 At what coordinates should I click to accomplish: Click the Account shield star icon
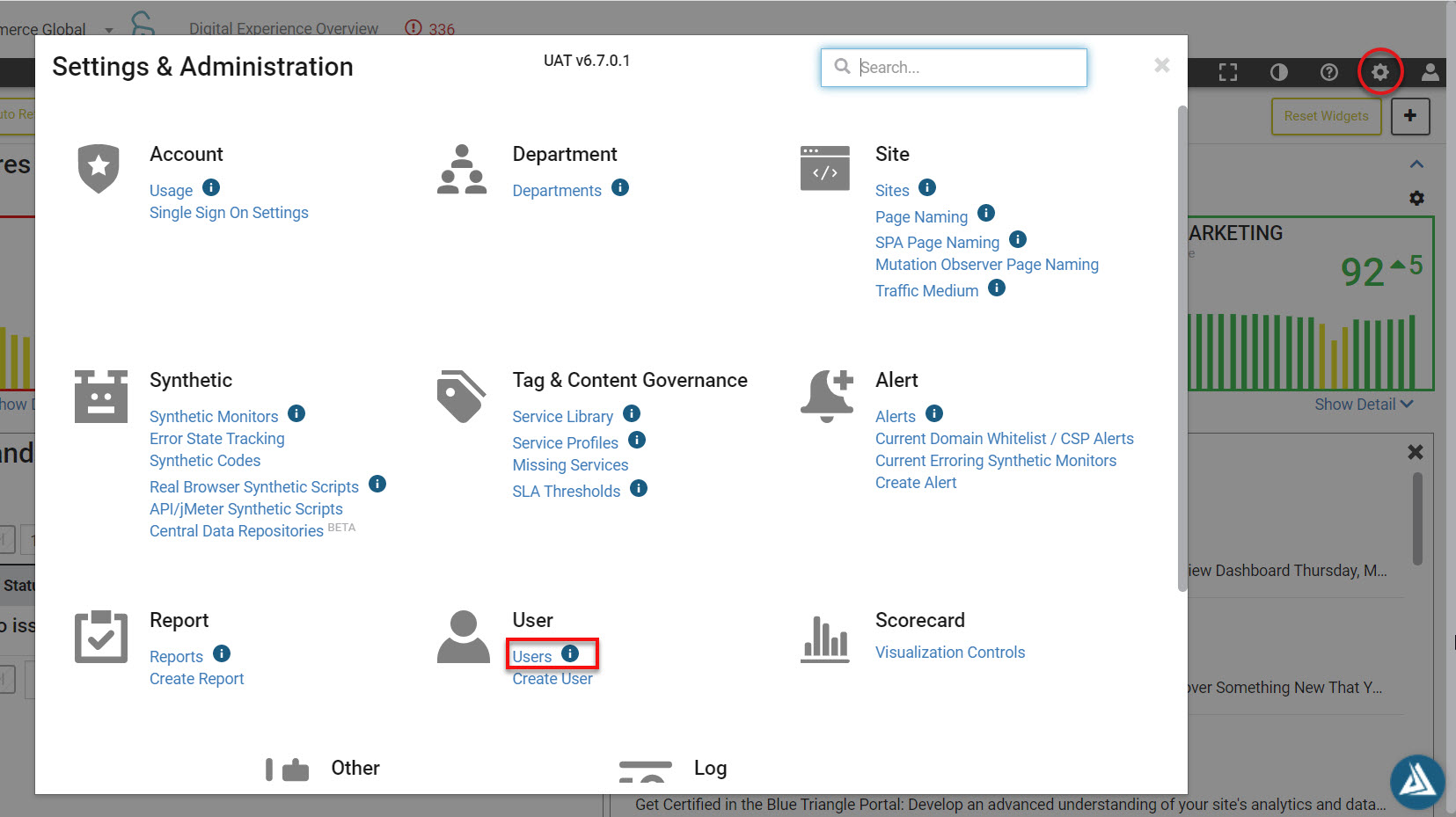click(x=99, y=168)
